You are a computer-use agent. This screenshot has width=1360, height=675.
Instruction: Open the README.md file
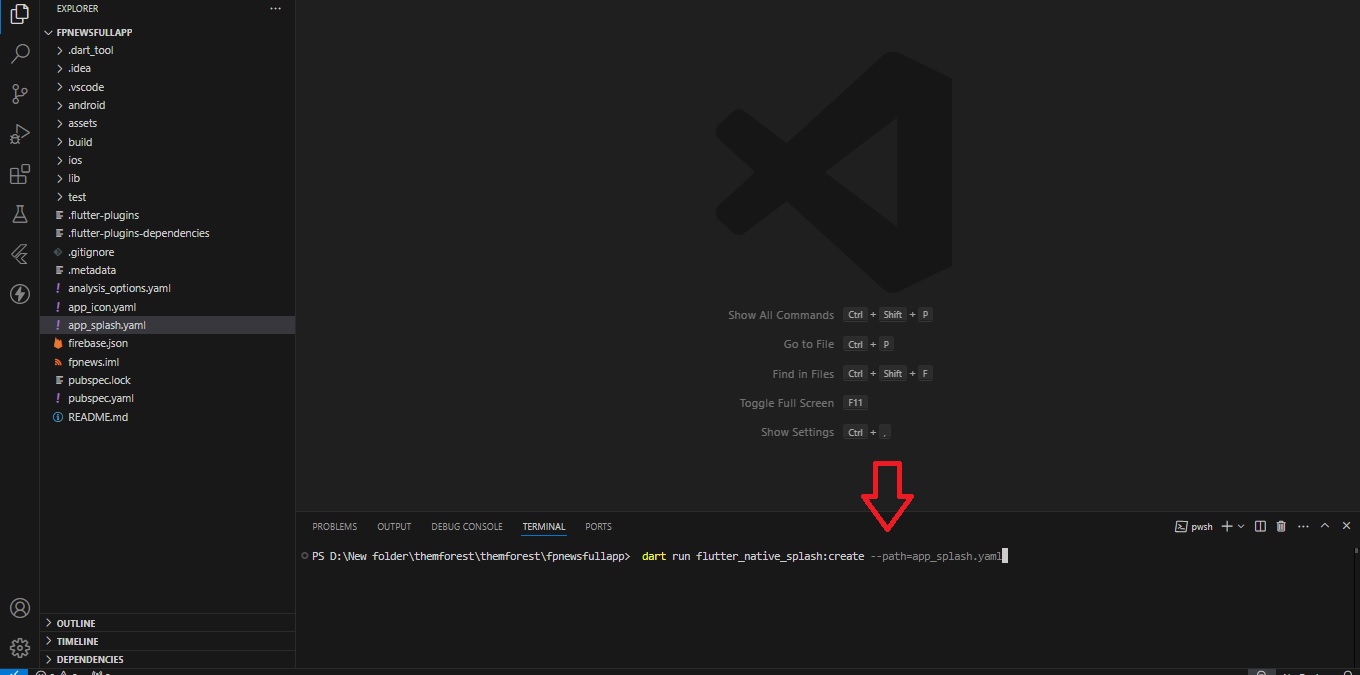click(168, 417)
